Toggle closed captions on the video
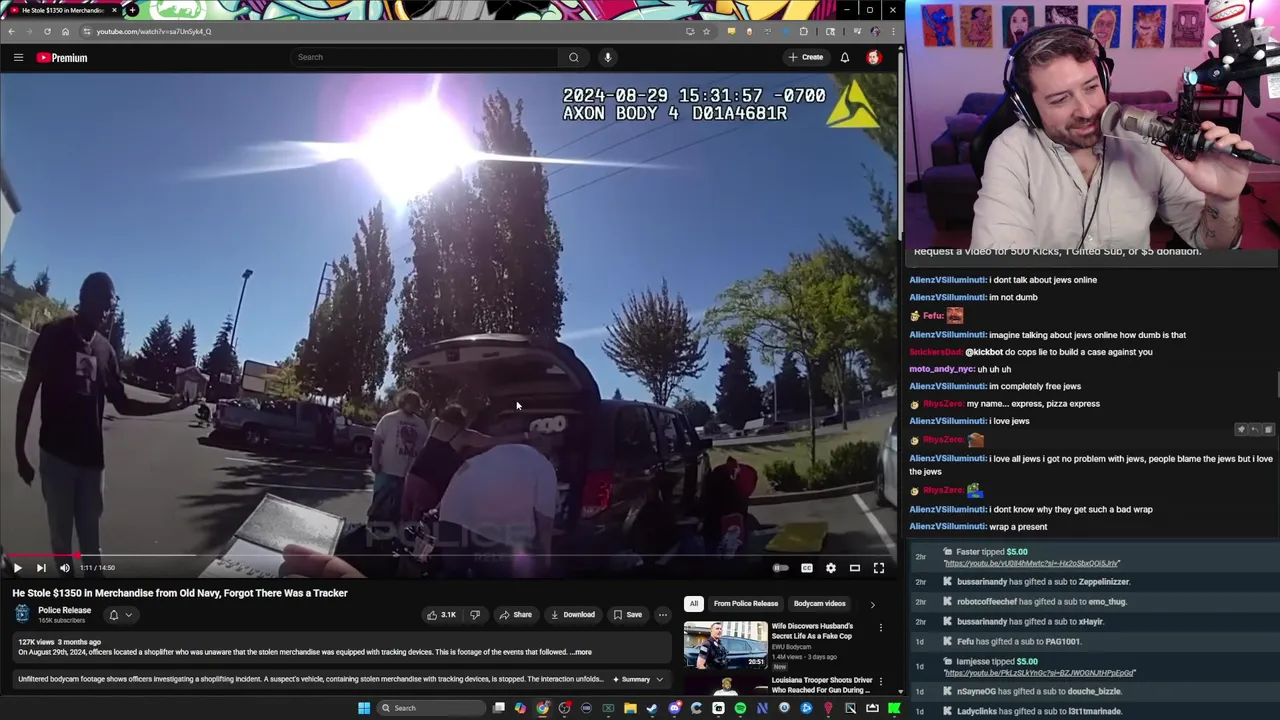 [x=807, y=568]
